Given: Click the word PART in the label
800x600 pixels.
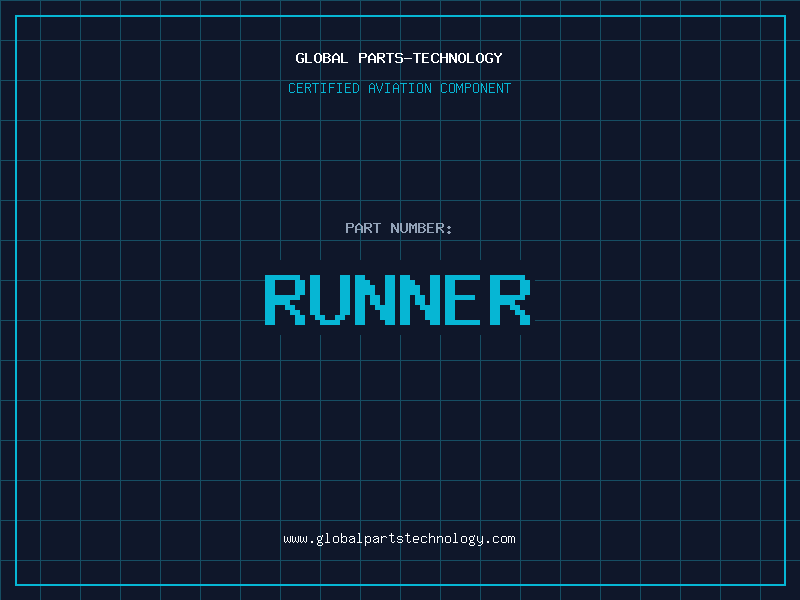Looking at the screenshot, I should pos(362,228).
